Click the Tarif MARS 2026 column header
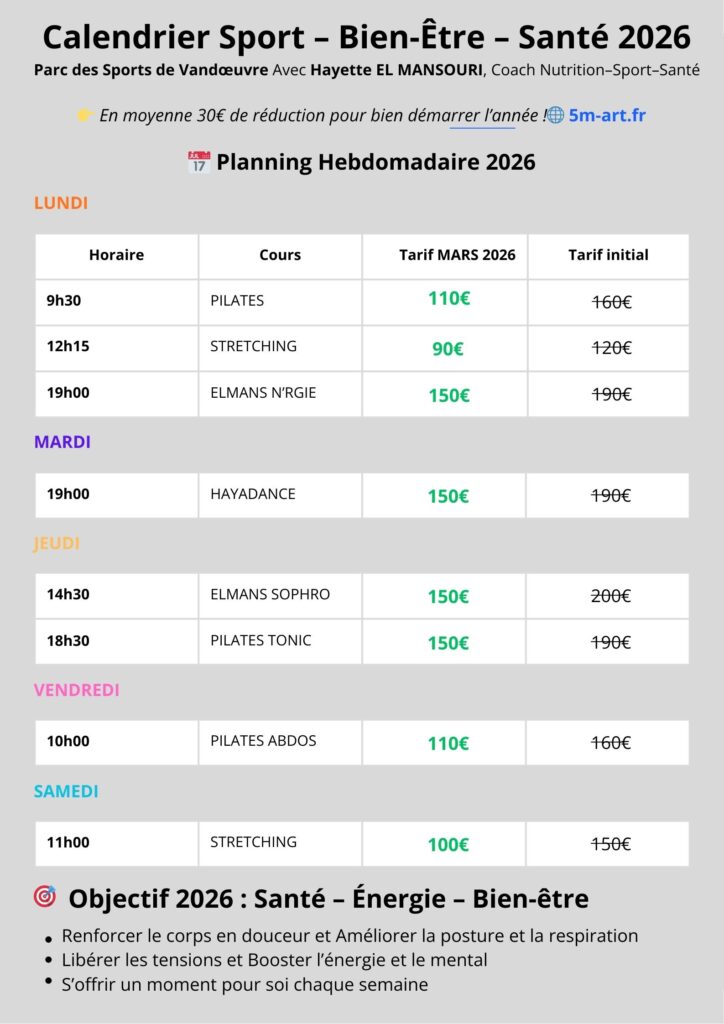Viewport: 724px width, 1024px height. (x=457, y=255)
